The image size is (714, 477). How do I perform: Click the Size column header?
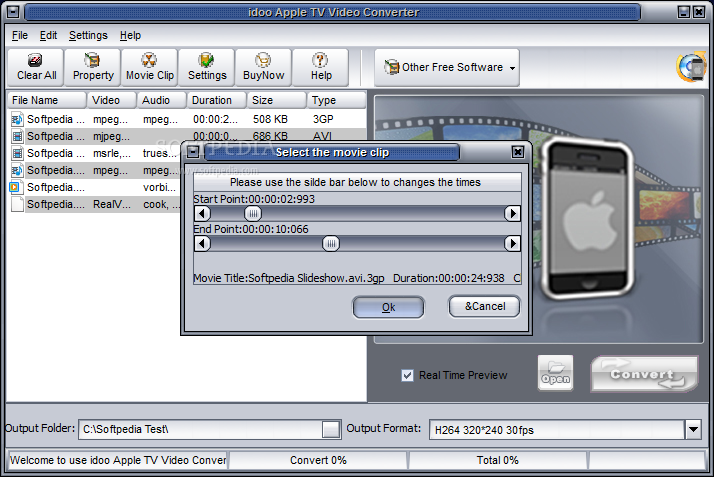coord(277,100)
